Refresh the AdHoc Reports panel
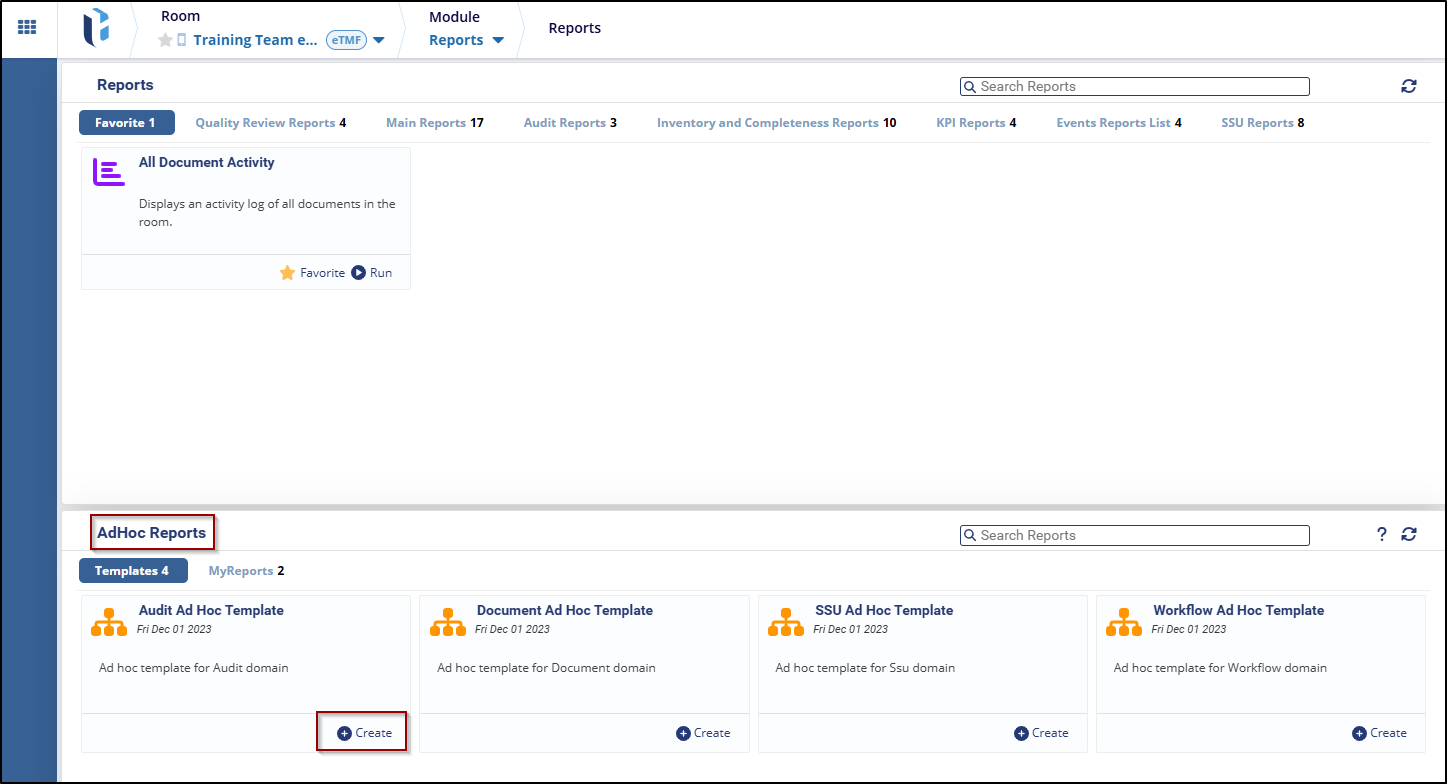The height and width of the screenshot is (784, 1447). (x=1409, y=535)
